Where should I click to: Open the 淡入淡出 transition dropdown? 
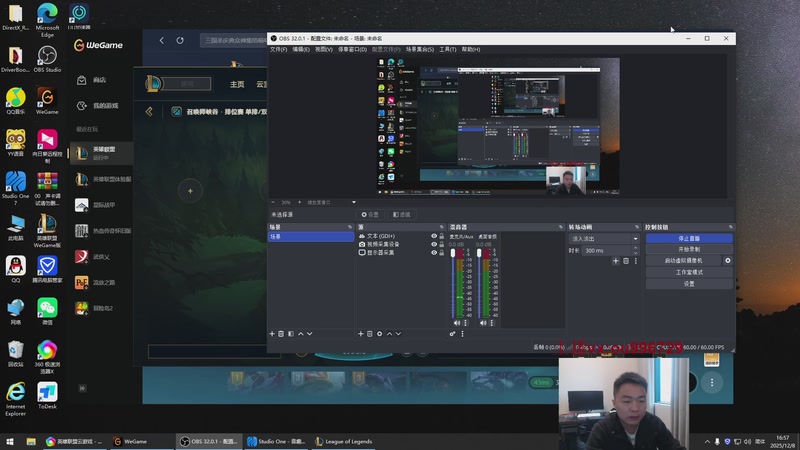605,239
